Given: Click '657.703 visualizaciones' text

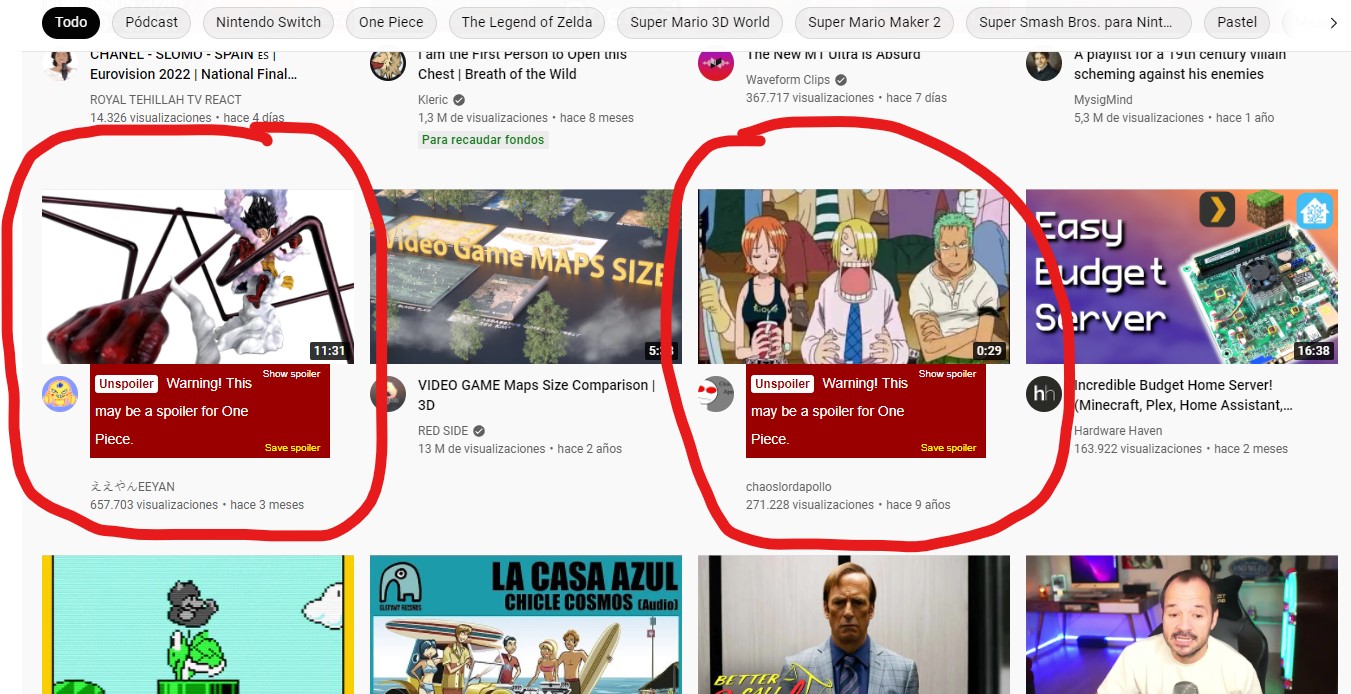Looking at the screenshot, I should [x=154, y=505].
